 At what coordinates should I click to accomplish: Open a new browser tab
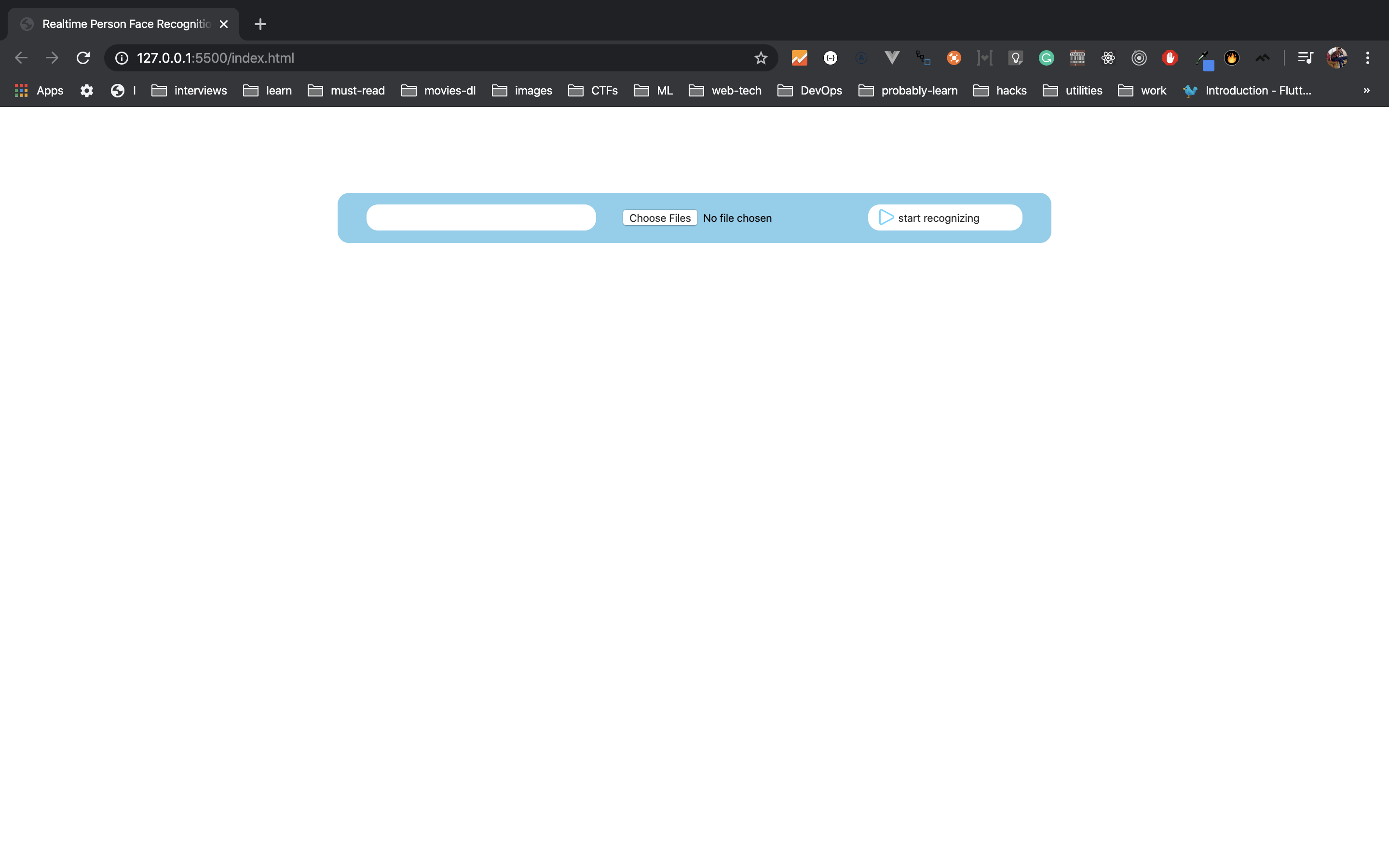(260, 24)
